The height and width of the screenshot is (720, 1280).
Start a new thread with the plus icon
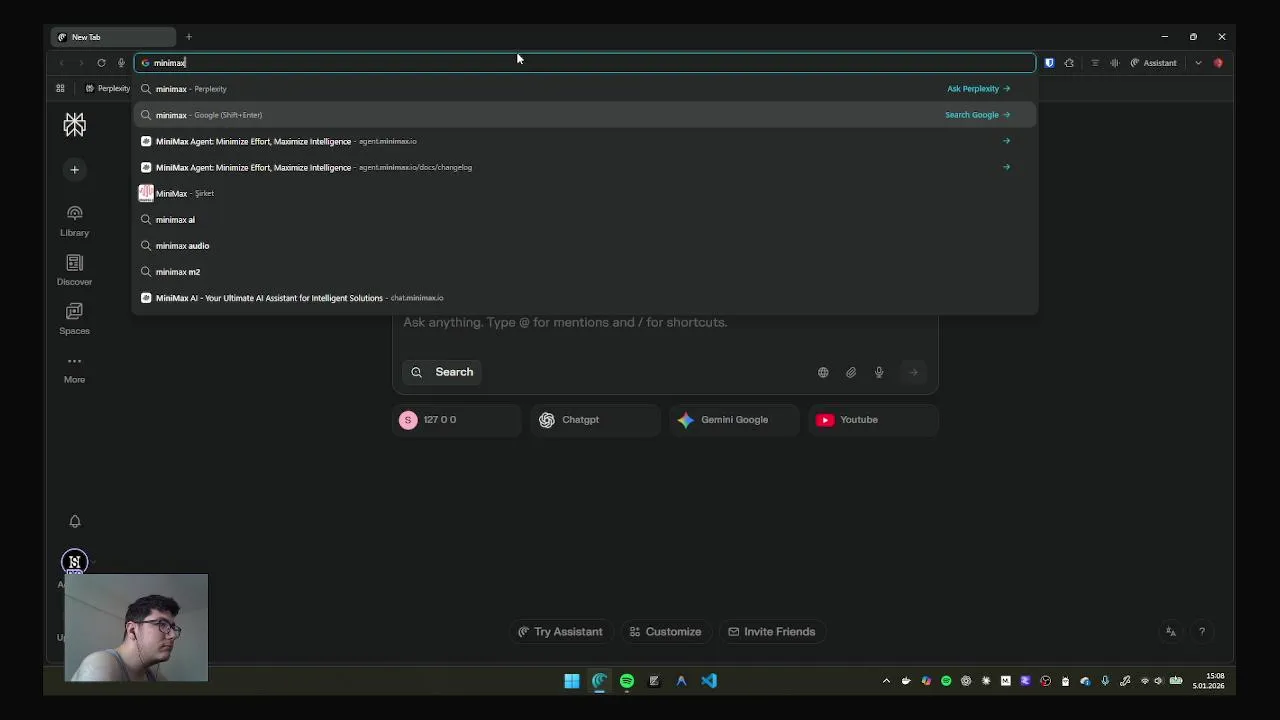coord(74,170)
